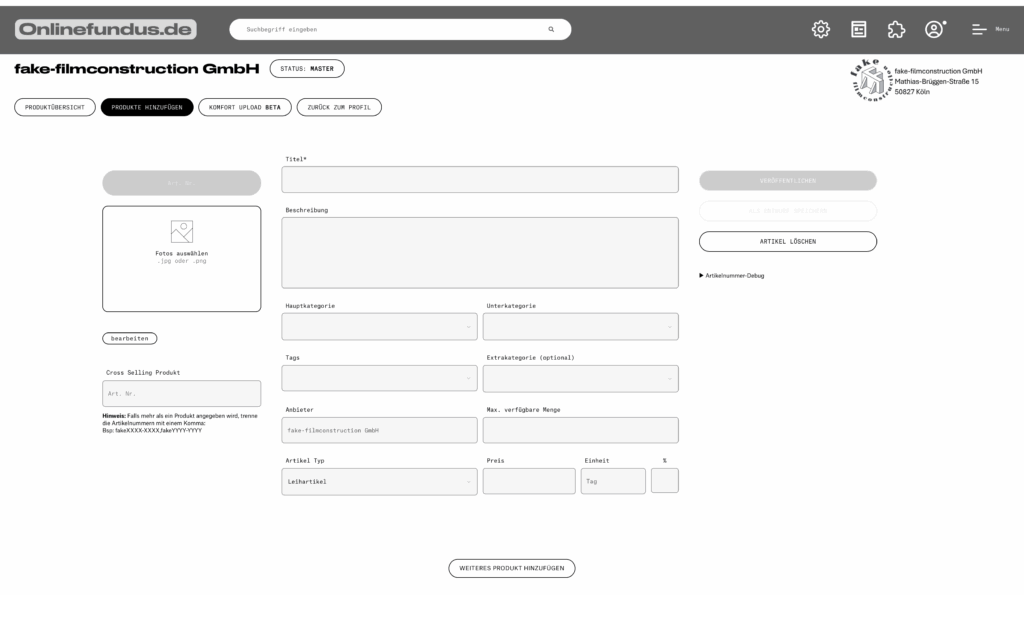Click the news page icon in header

click(x=858, y=29)
